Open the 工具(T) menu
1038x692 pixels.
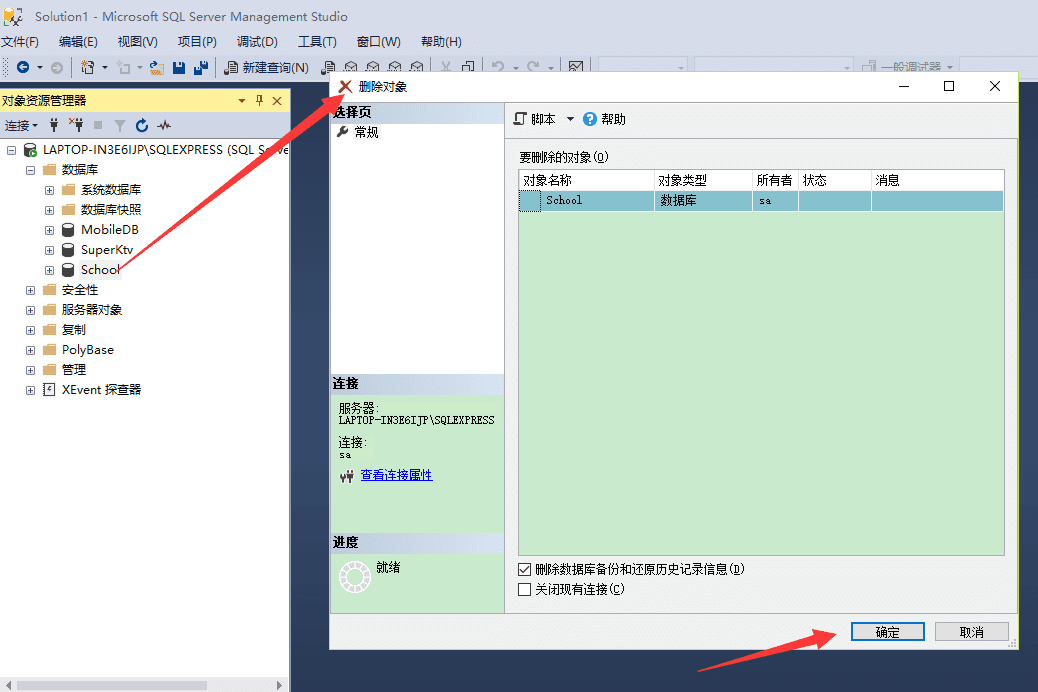pyautogui.click(x=317, y=42)
